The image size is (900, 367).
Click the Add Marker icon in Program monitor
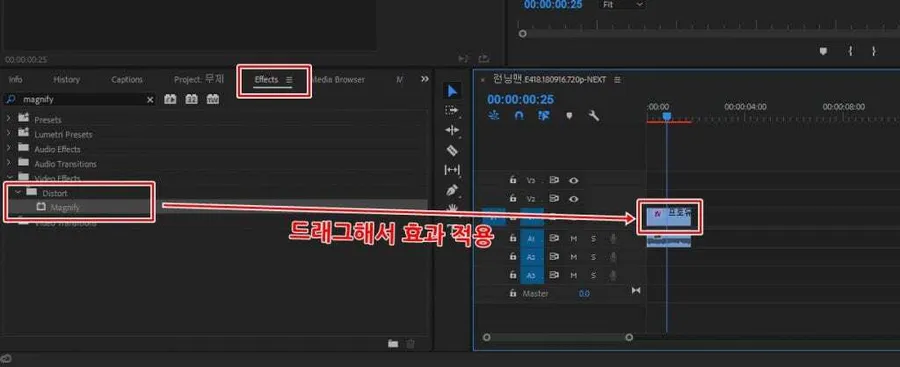pos(823,51)
